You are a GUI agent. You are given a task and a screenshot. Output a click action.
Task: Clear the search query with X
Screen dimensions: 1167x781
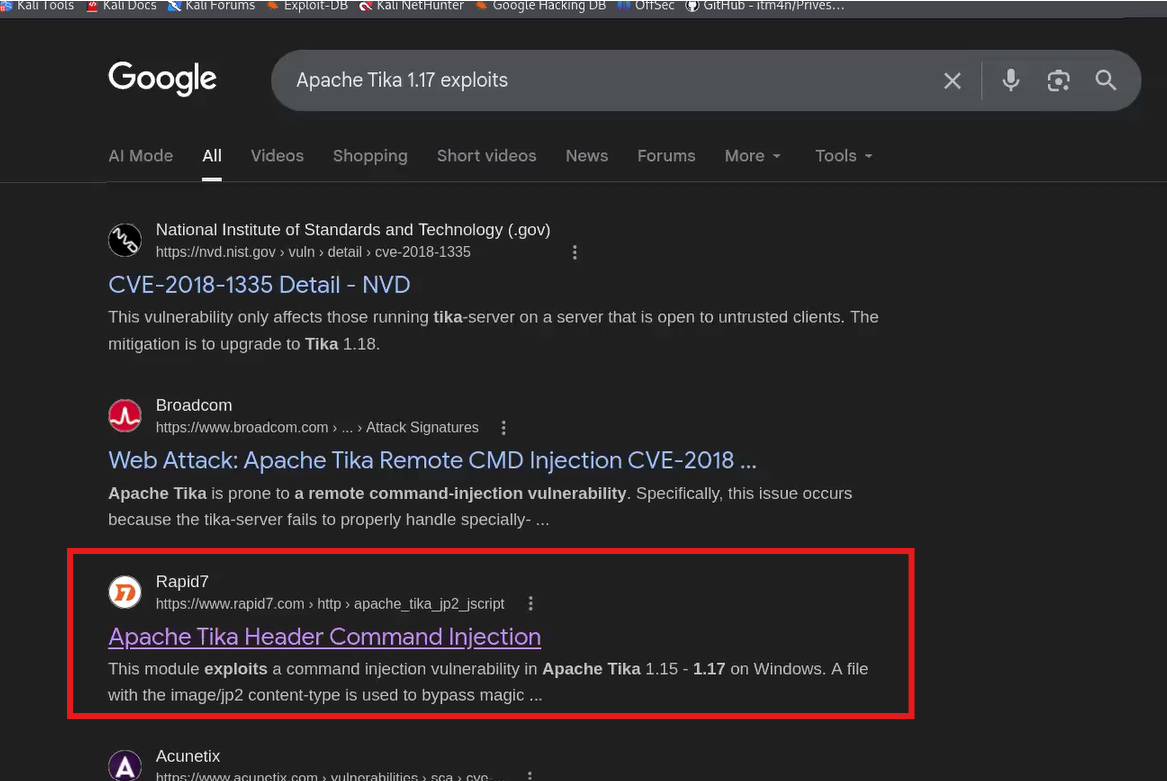(x=952, y=80)
